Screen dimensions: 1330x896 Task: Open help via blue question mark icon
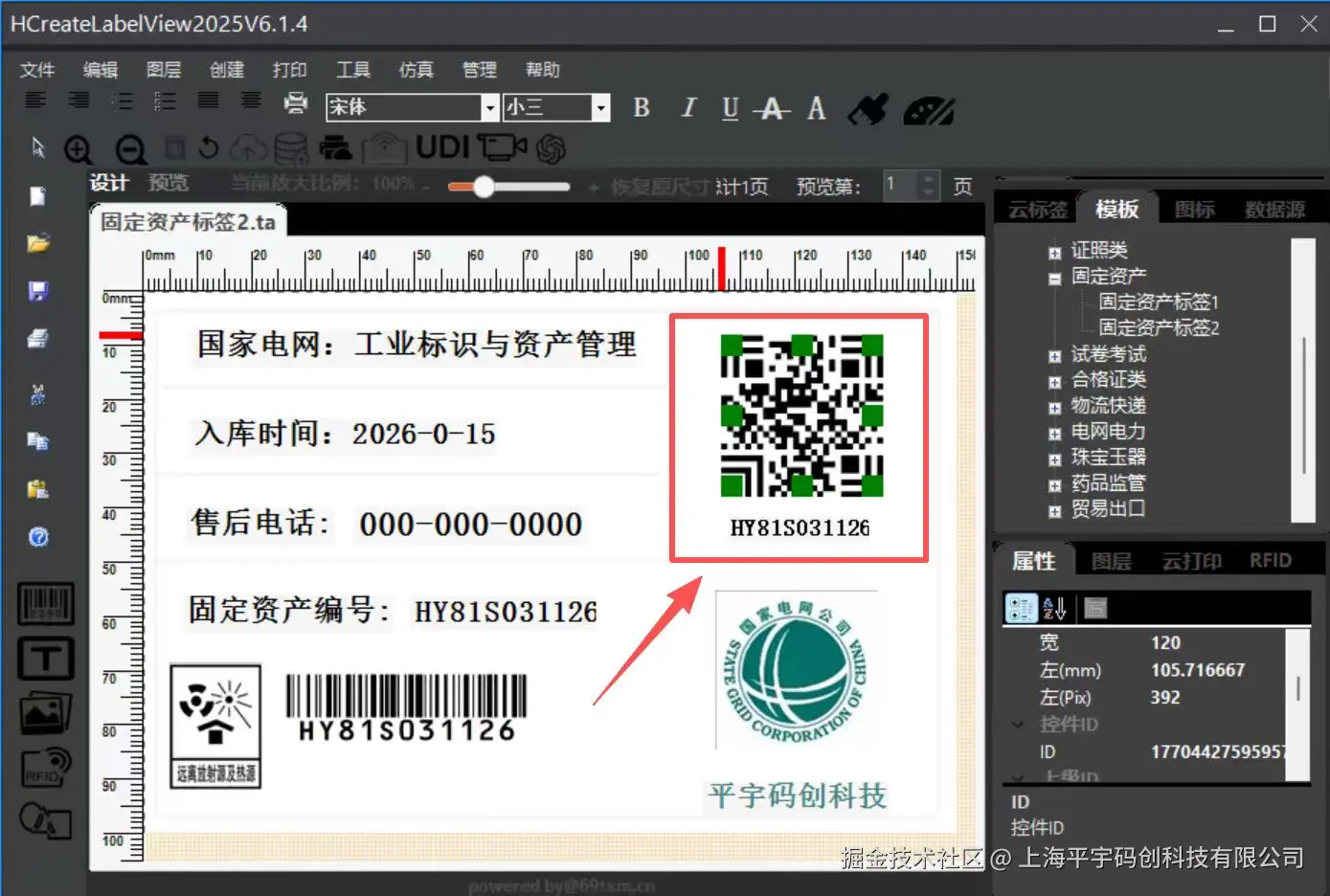point(38,537)
